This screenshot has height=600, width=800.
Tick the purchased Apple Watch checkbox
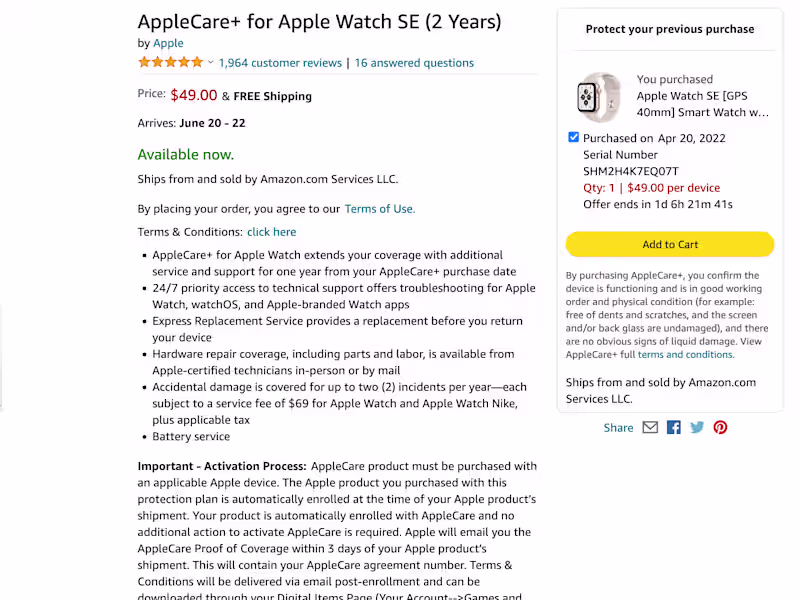click(x=573, y=137)
